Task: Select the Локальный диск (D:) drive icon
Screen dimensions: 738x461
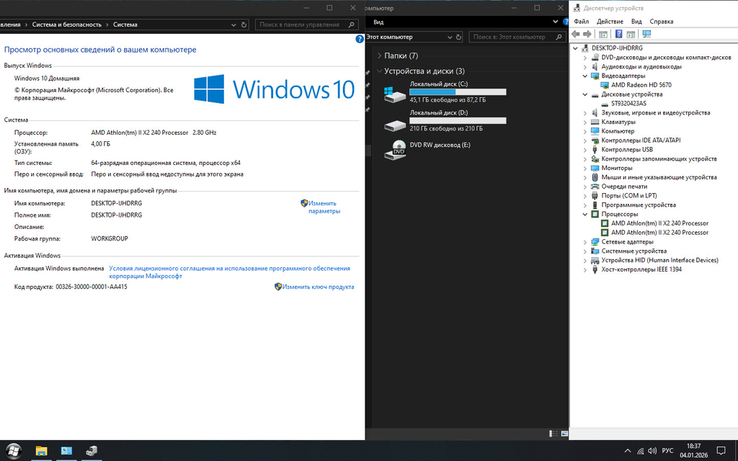Action: click(x=394, y=124)
